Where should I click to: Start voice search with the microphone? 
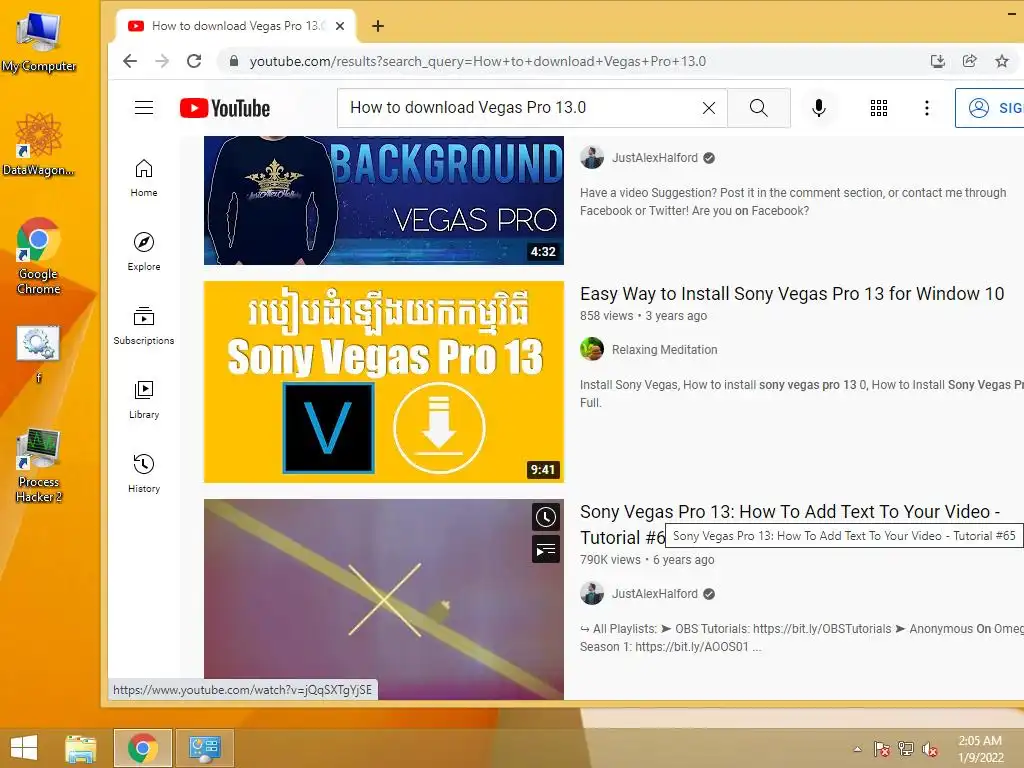[x=818, y=108]
